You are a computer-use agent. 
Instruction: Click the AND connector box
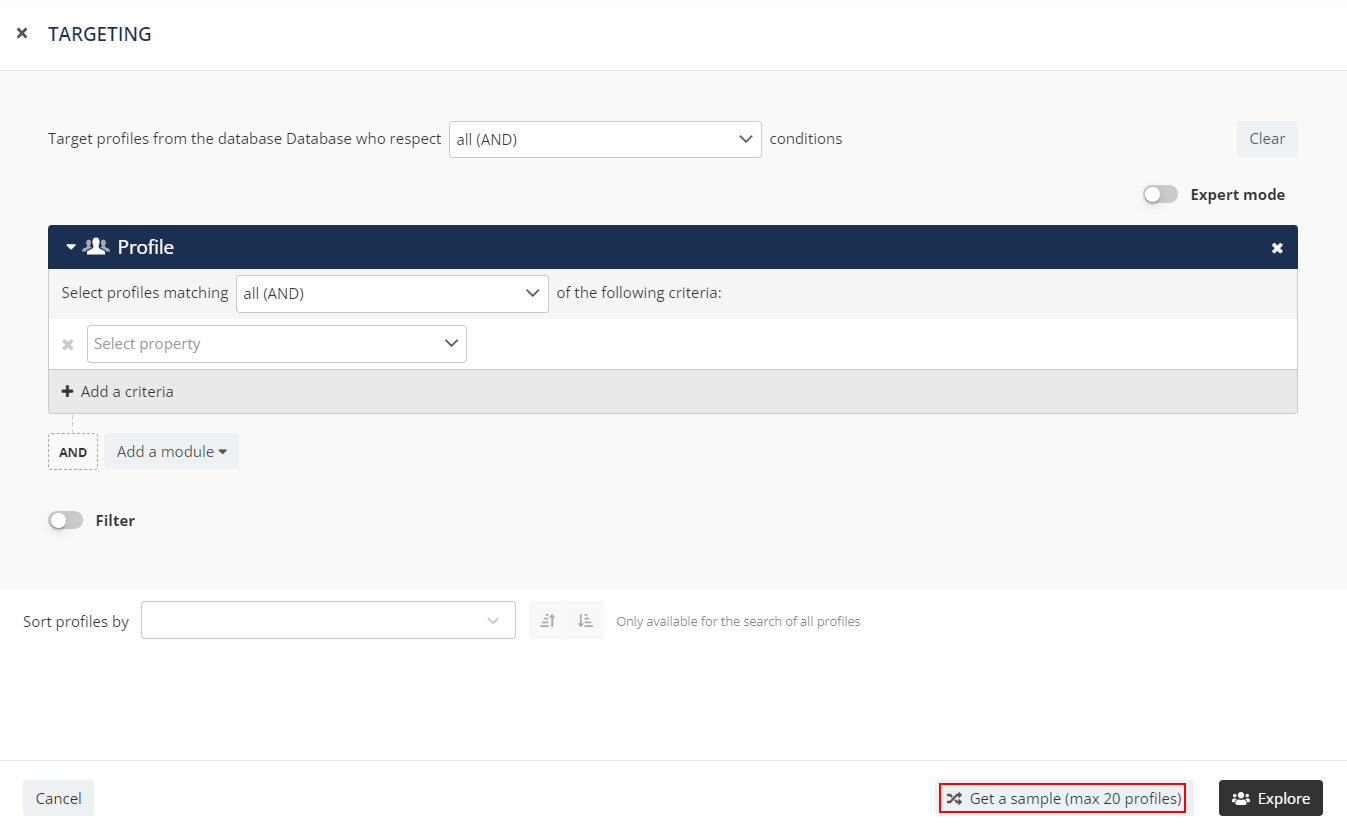pos(73,452)
